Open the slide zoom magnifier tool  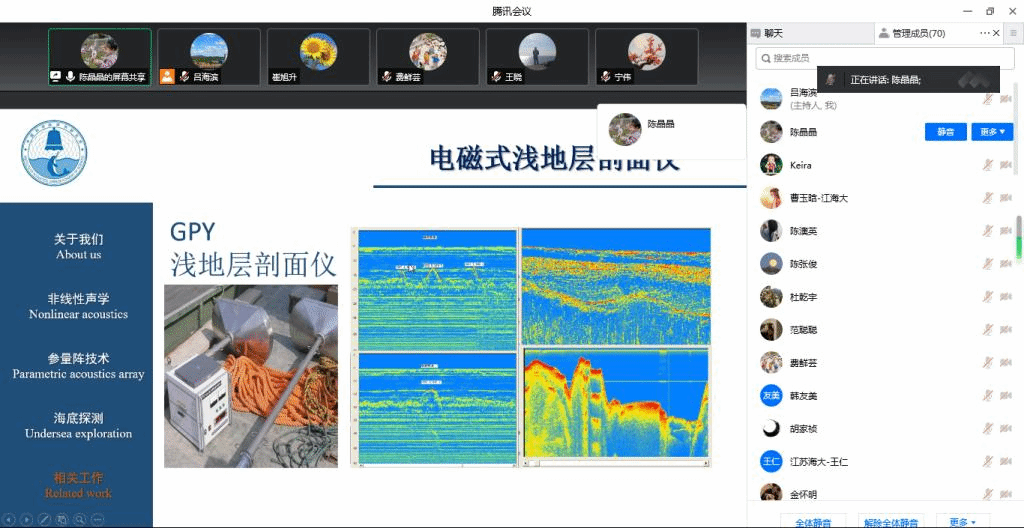80,519
